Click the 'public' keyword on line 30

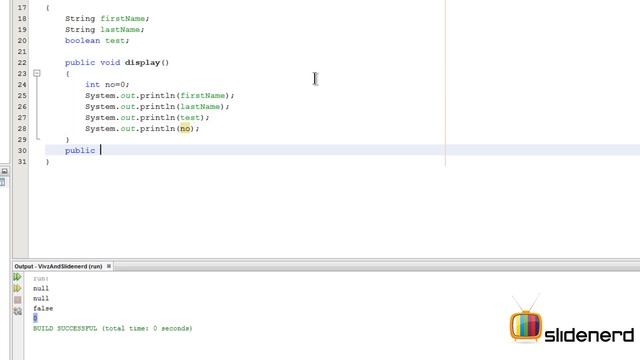click(80, 151)
